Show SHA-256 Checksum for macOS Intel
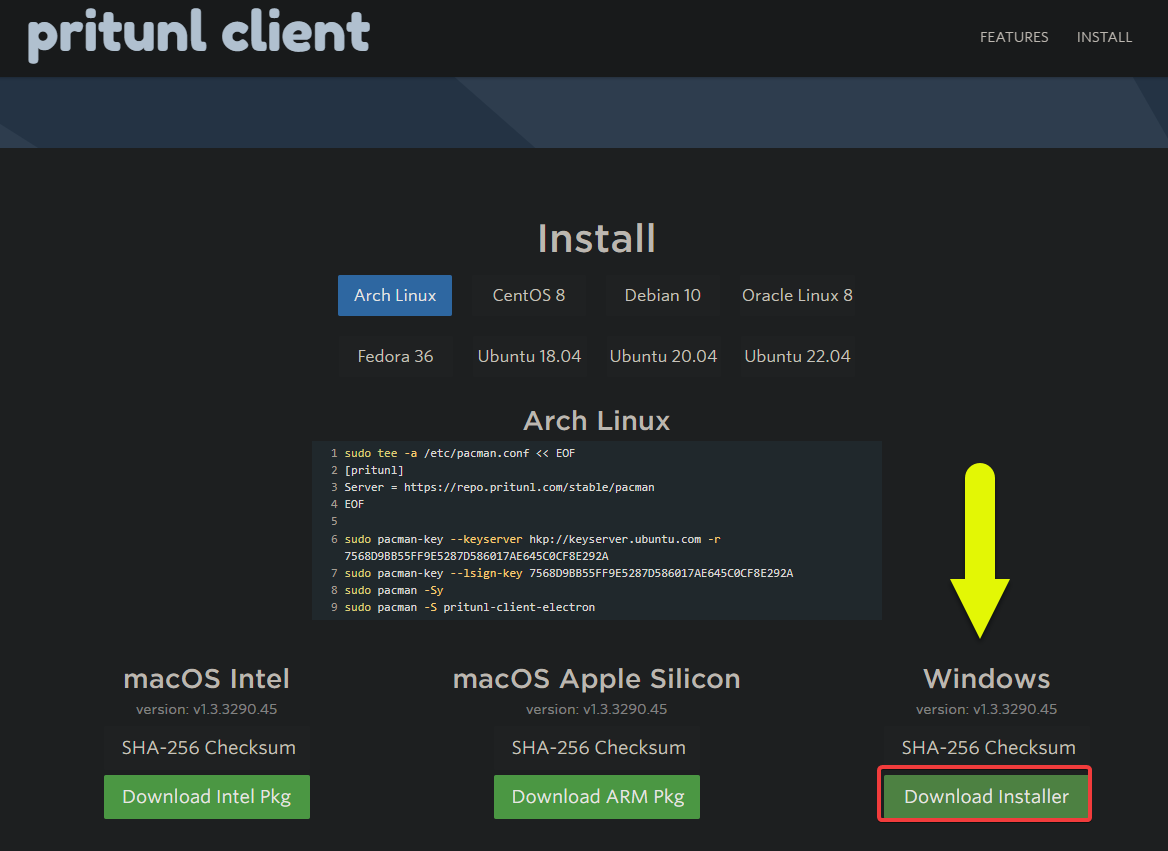Viewport: 1168px width, 851px height. click(206, 747)
